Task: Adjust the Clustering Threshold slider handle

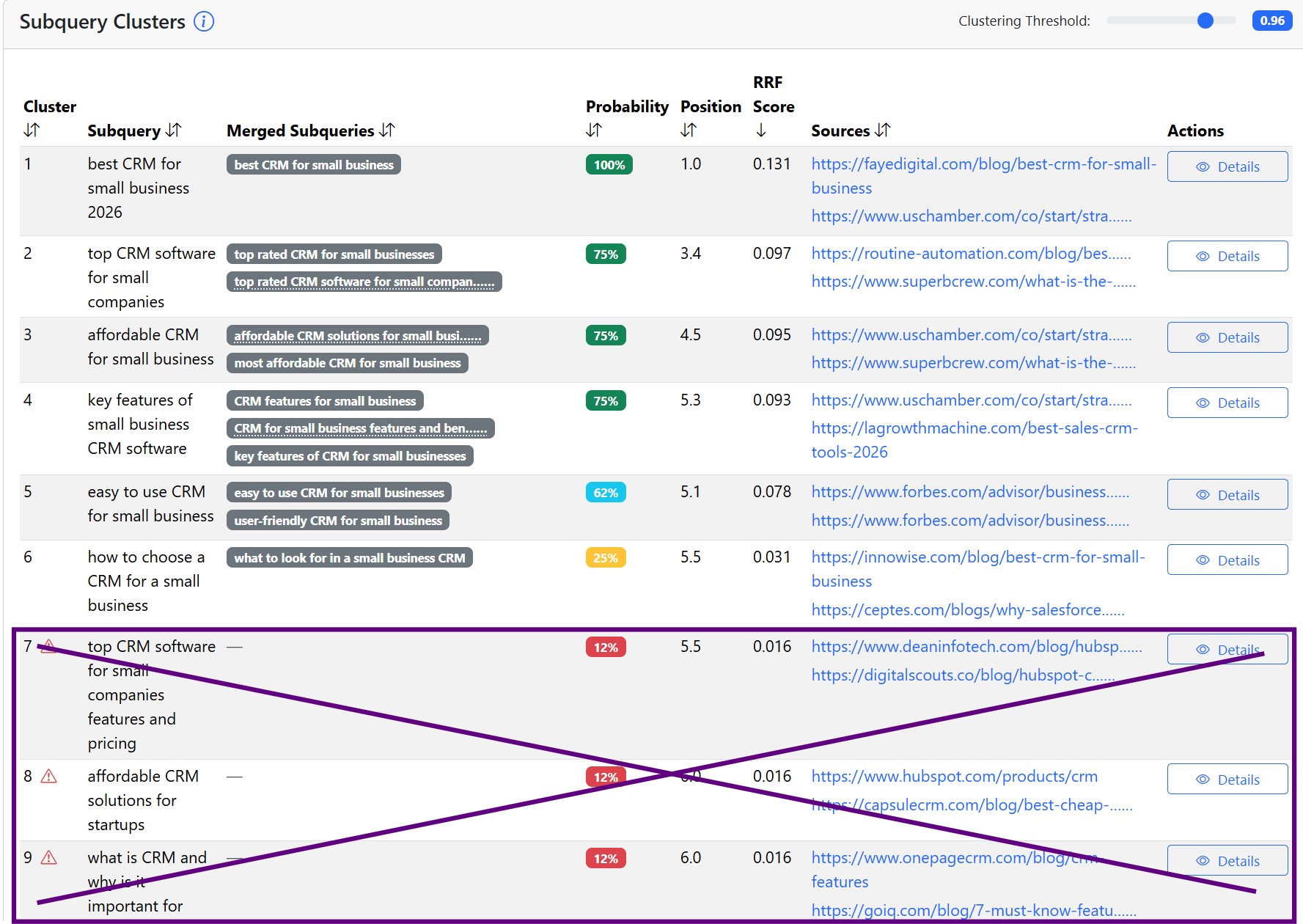Action: pos(1205,21)
